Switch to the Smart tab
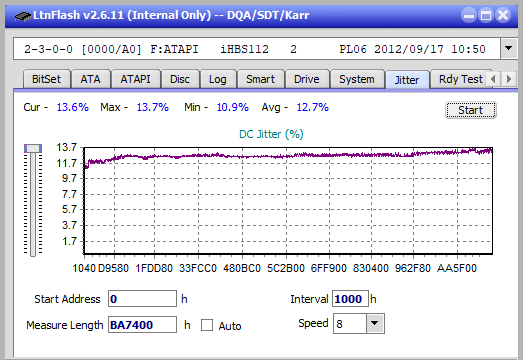This screenshot has height=360, width=523. [260, 79]
